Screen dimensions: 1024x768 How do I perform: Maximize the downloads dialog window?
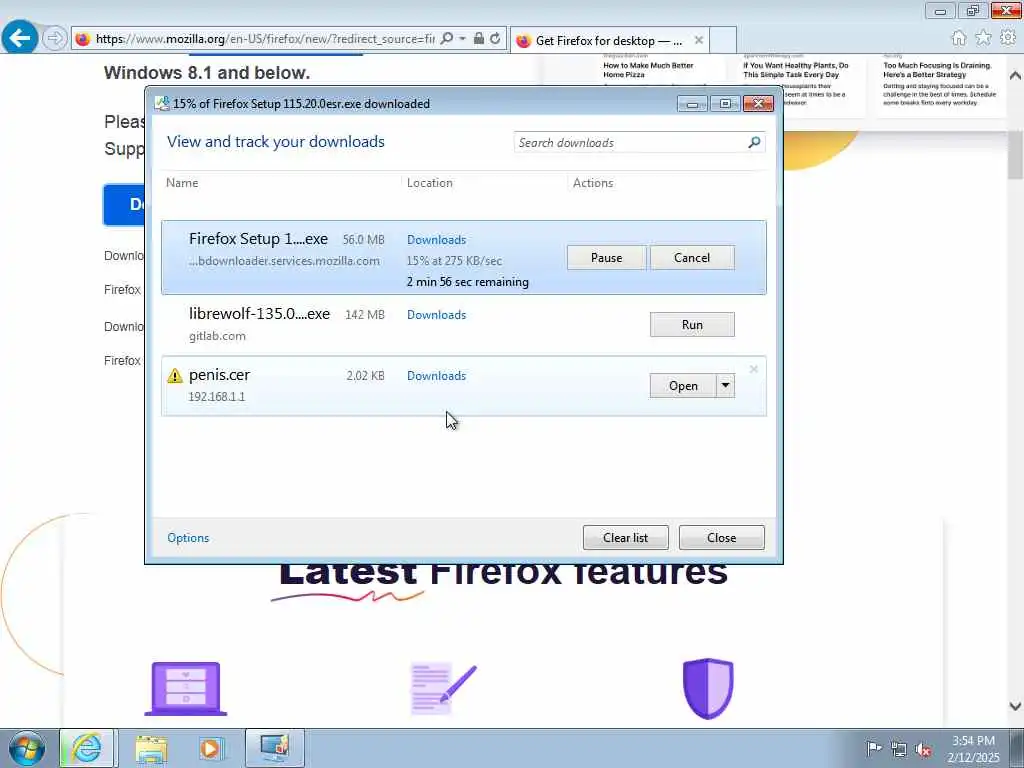point(725,103)
